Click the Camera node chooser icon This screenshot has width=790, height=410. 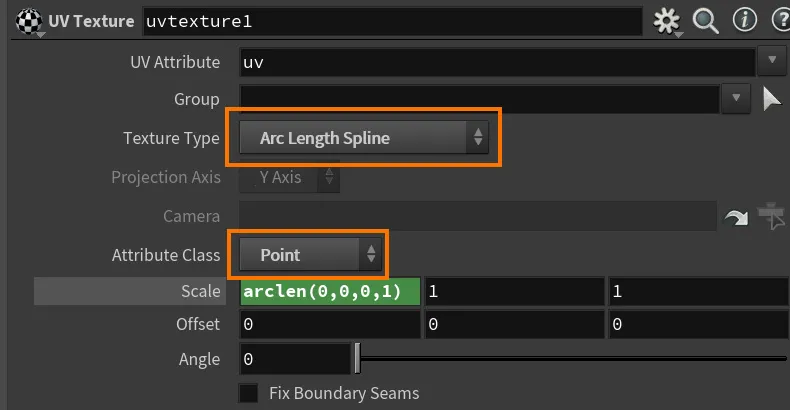pos(771,217)
